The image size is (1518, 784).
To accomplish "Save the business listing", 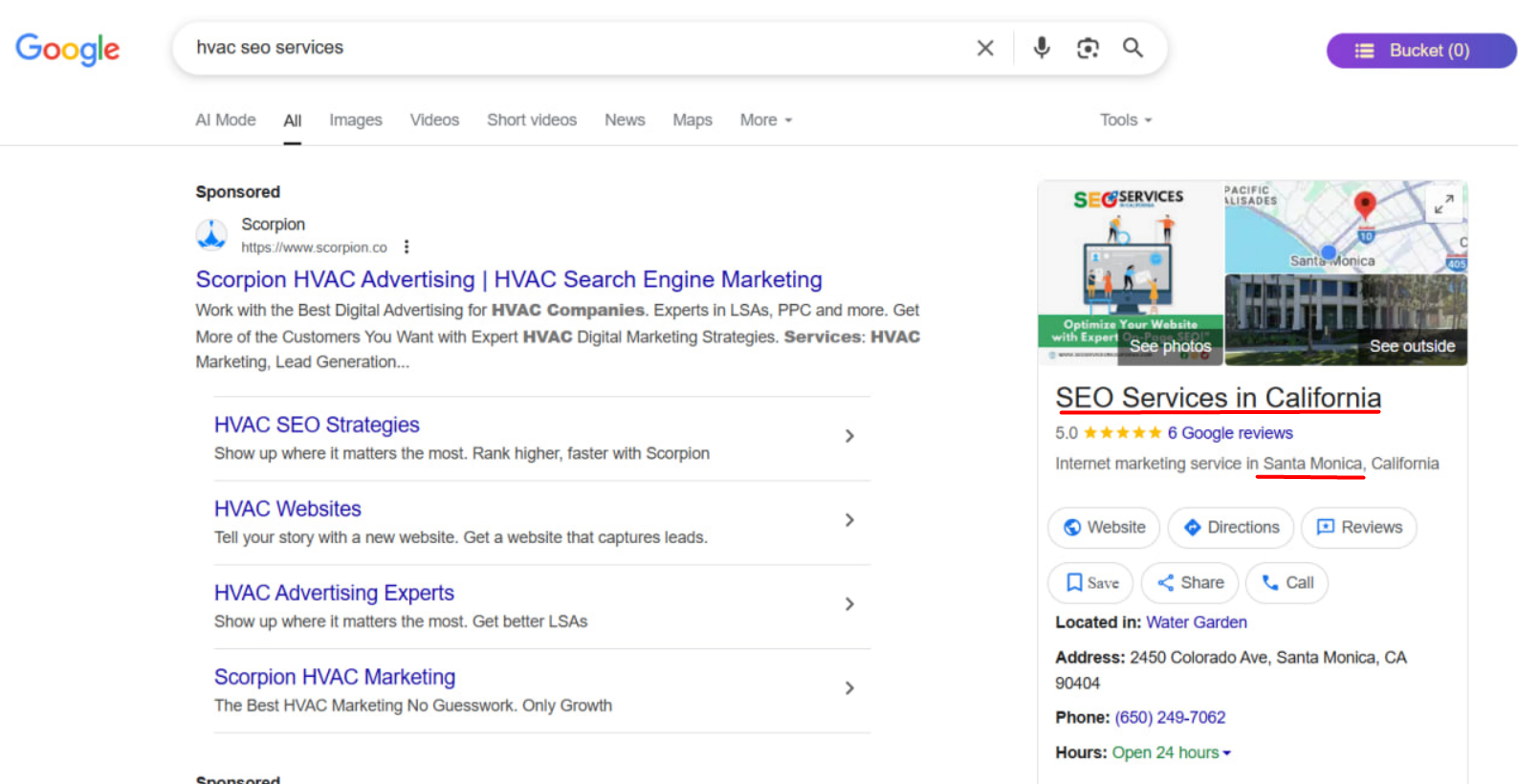I will (x=1090, y=583).
